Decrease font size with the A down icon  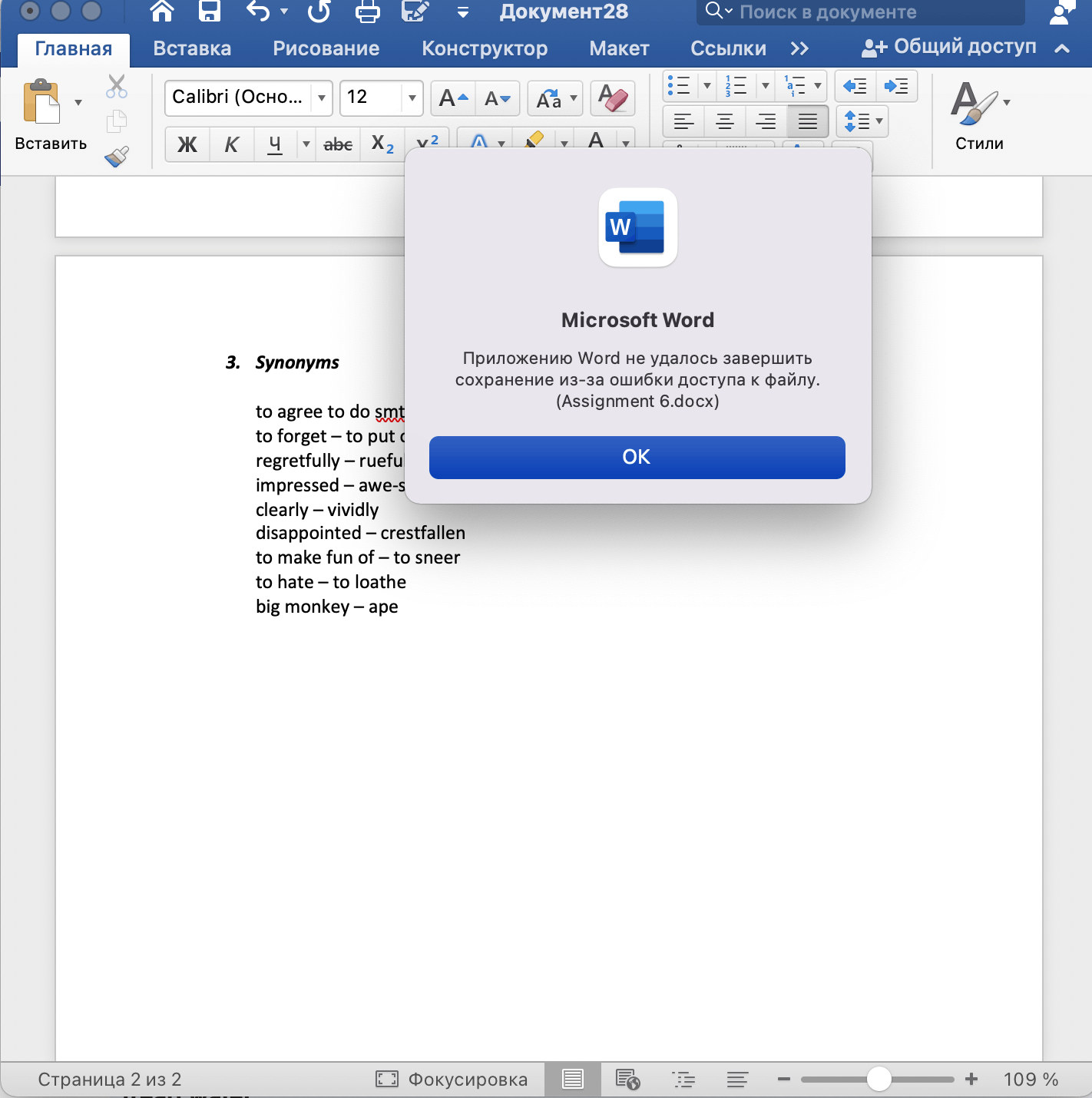(498, 98)
